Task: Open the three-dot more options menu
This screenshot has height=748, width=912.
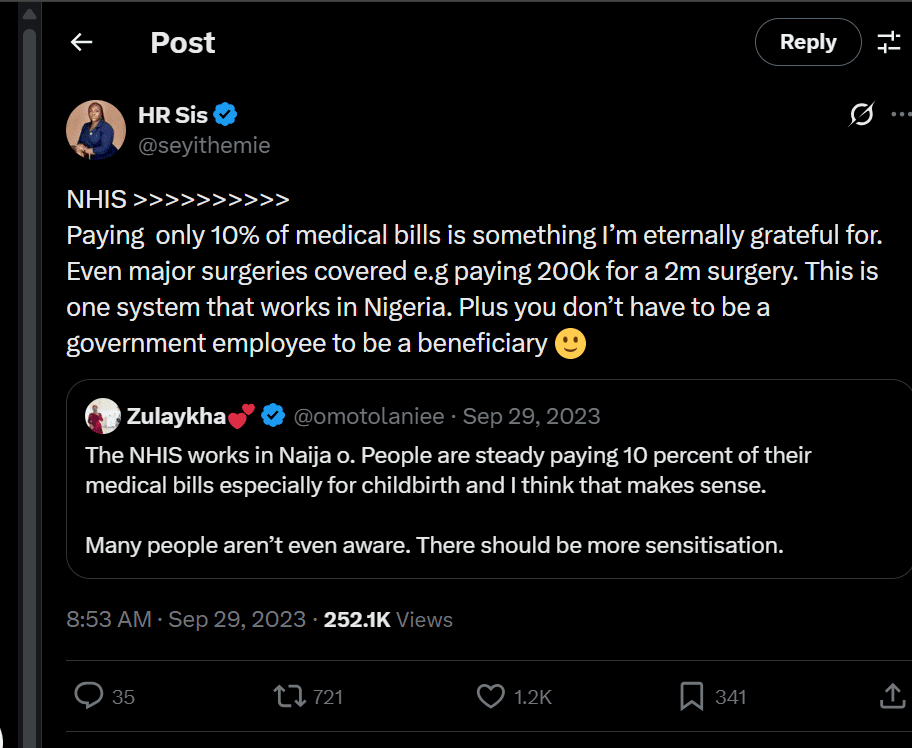Action: click(897, 116)
